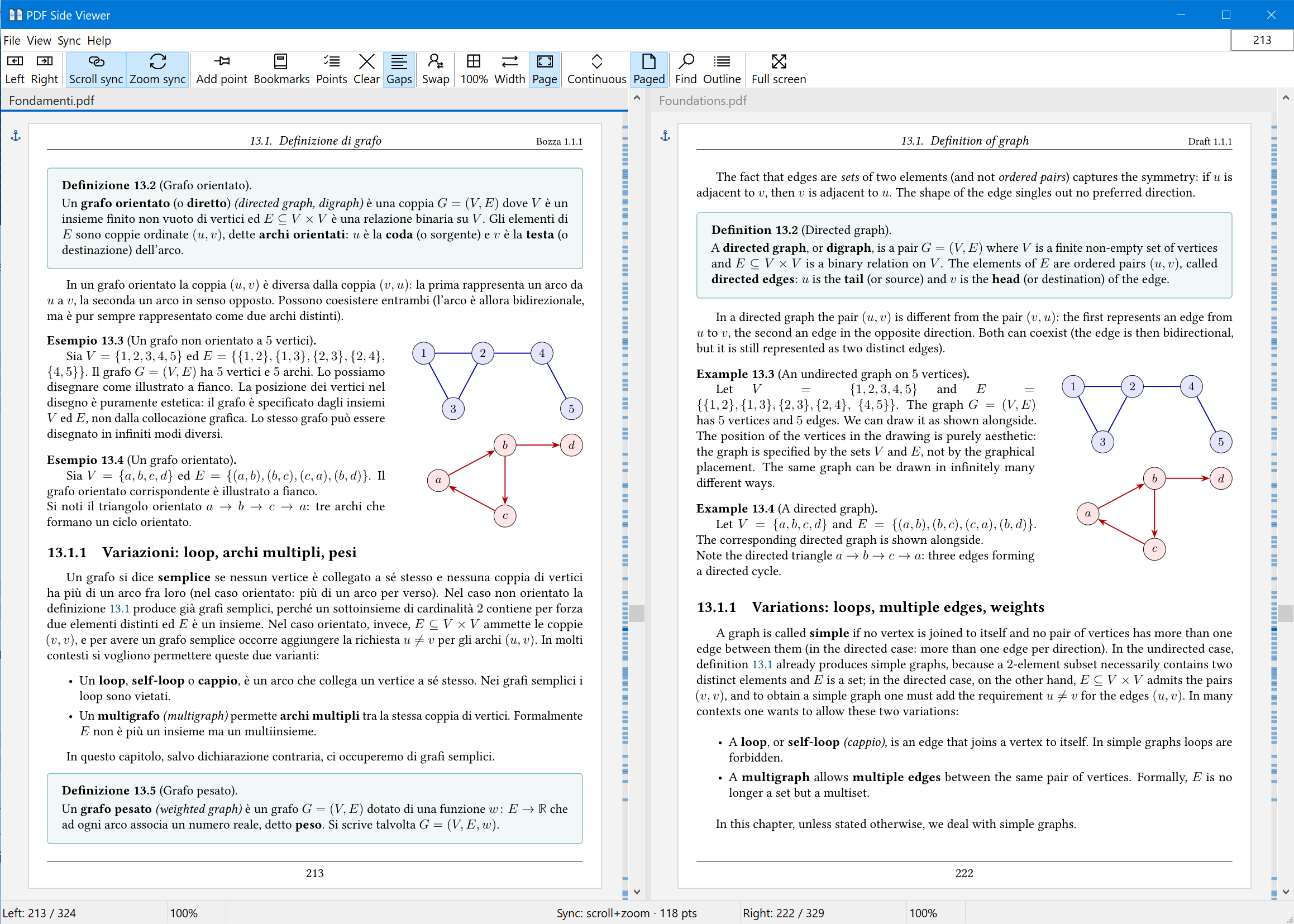This screenshot has width=1294, height=924.
Task: Open the File menu
Action: tap(12, 40)
